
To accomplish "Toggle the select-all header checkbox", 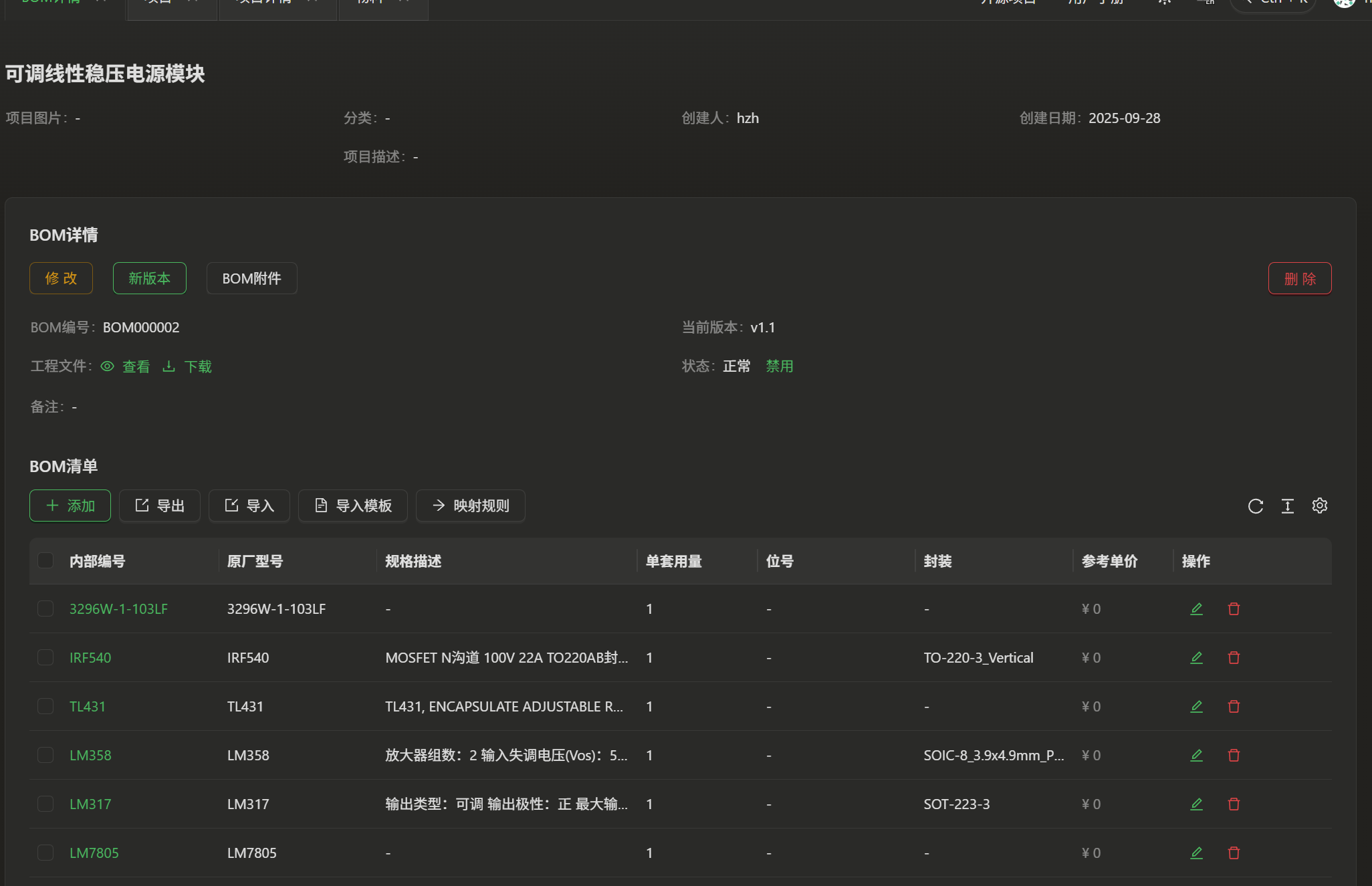I will click(45, 560).
